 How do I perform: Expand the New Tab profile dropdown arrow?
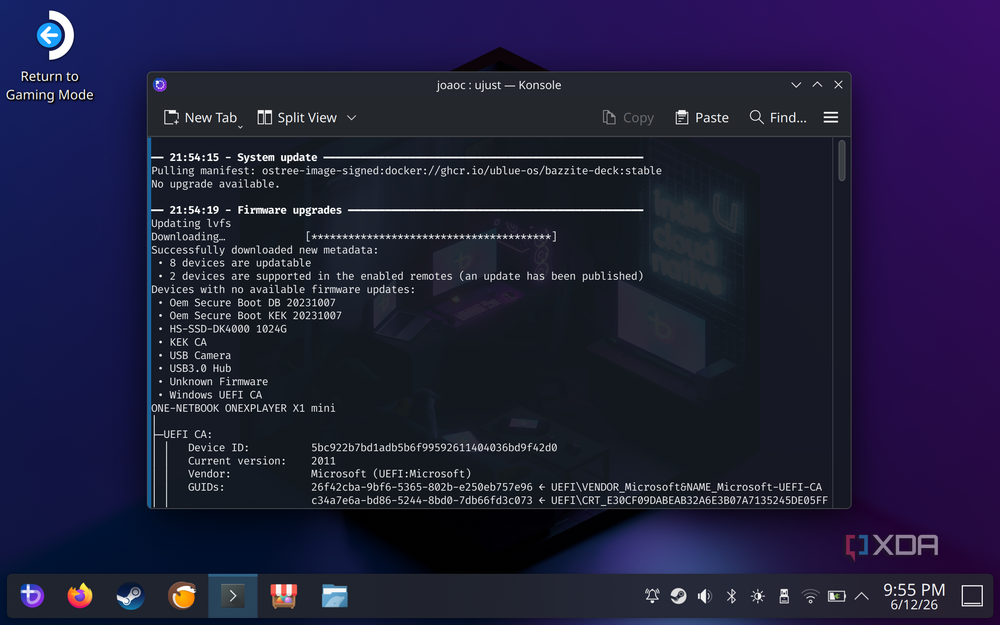(x=240, y=126)
